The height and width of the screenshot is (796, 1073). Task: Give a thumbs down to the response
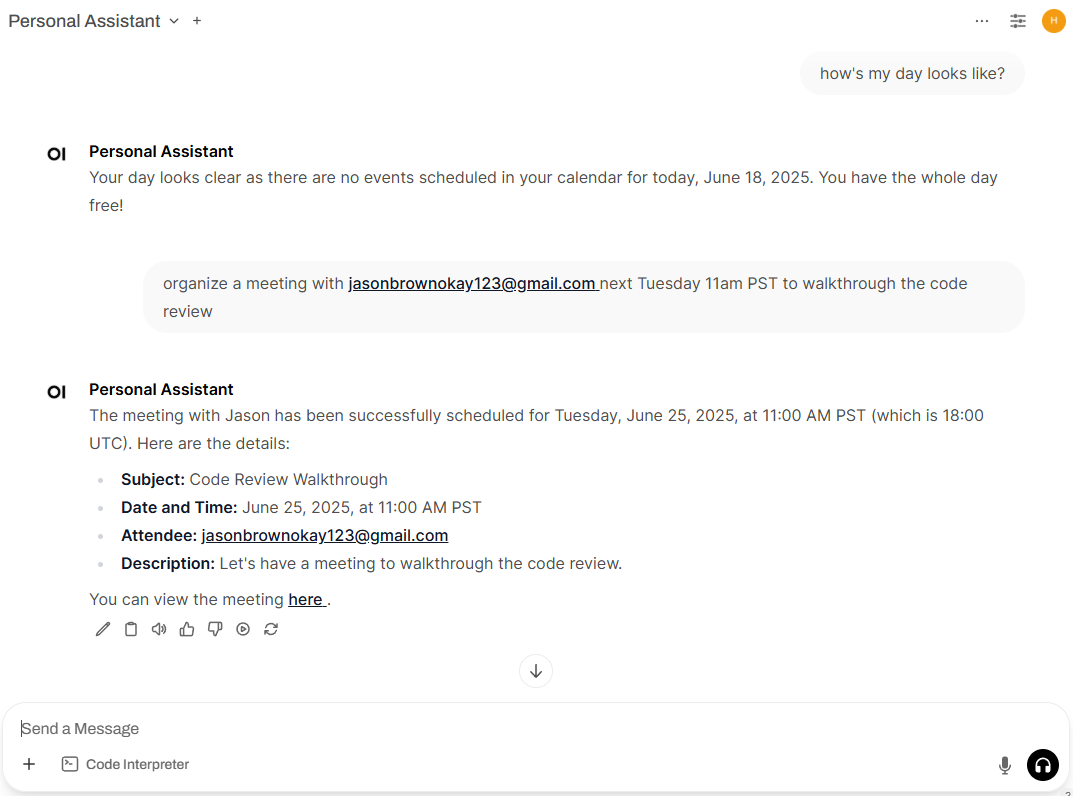(x=215, y=629)
